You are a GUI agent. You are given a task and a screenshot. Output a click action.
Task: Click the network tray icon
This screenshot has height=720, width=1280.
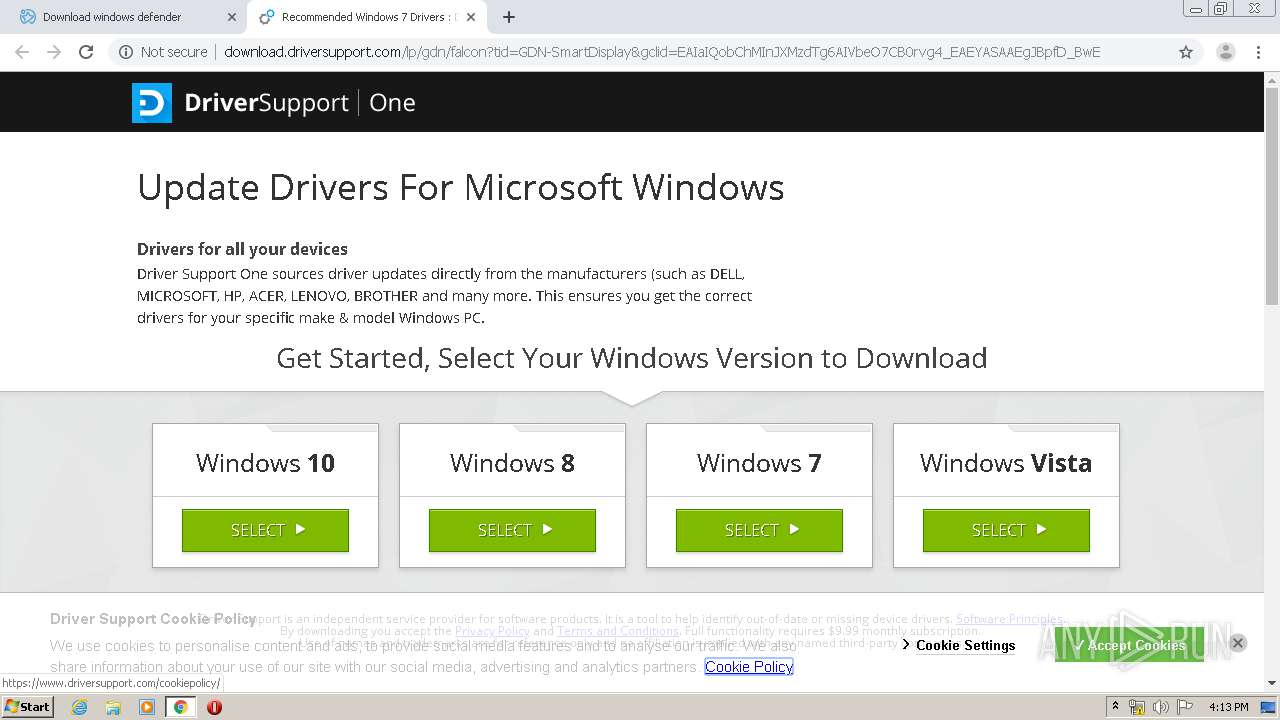coord(1137,707)
